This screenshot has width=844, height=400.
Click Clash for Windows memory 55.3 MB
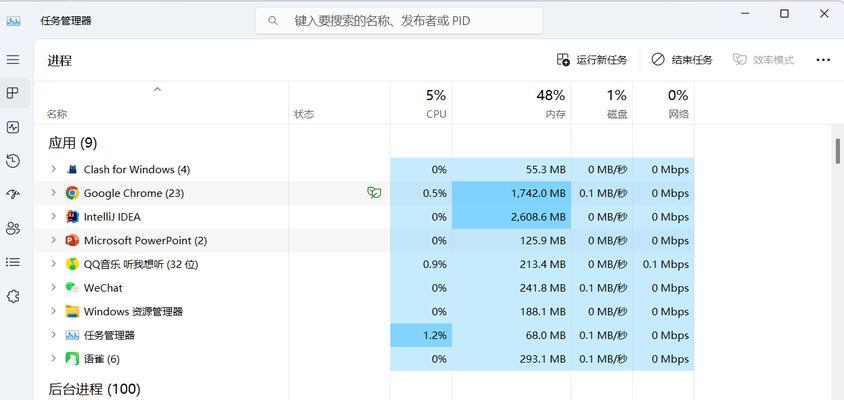pos(546,170)
